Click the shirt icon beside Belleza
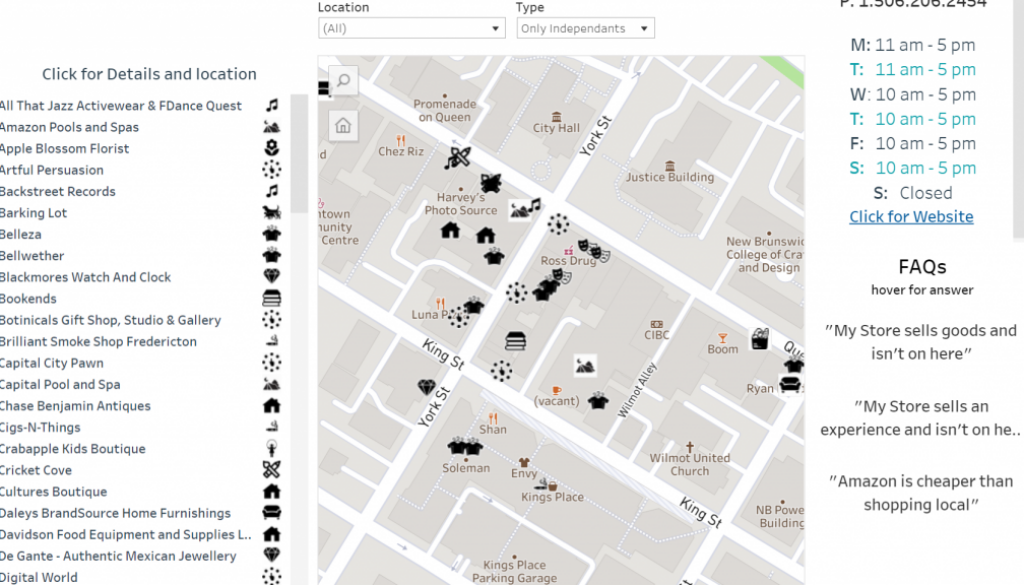The width and height of the screenshot is (1024, 585). tap(271, 234)
